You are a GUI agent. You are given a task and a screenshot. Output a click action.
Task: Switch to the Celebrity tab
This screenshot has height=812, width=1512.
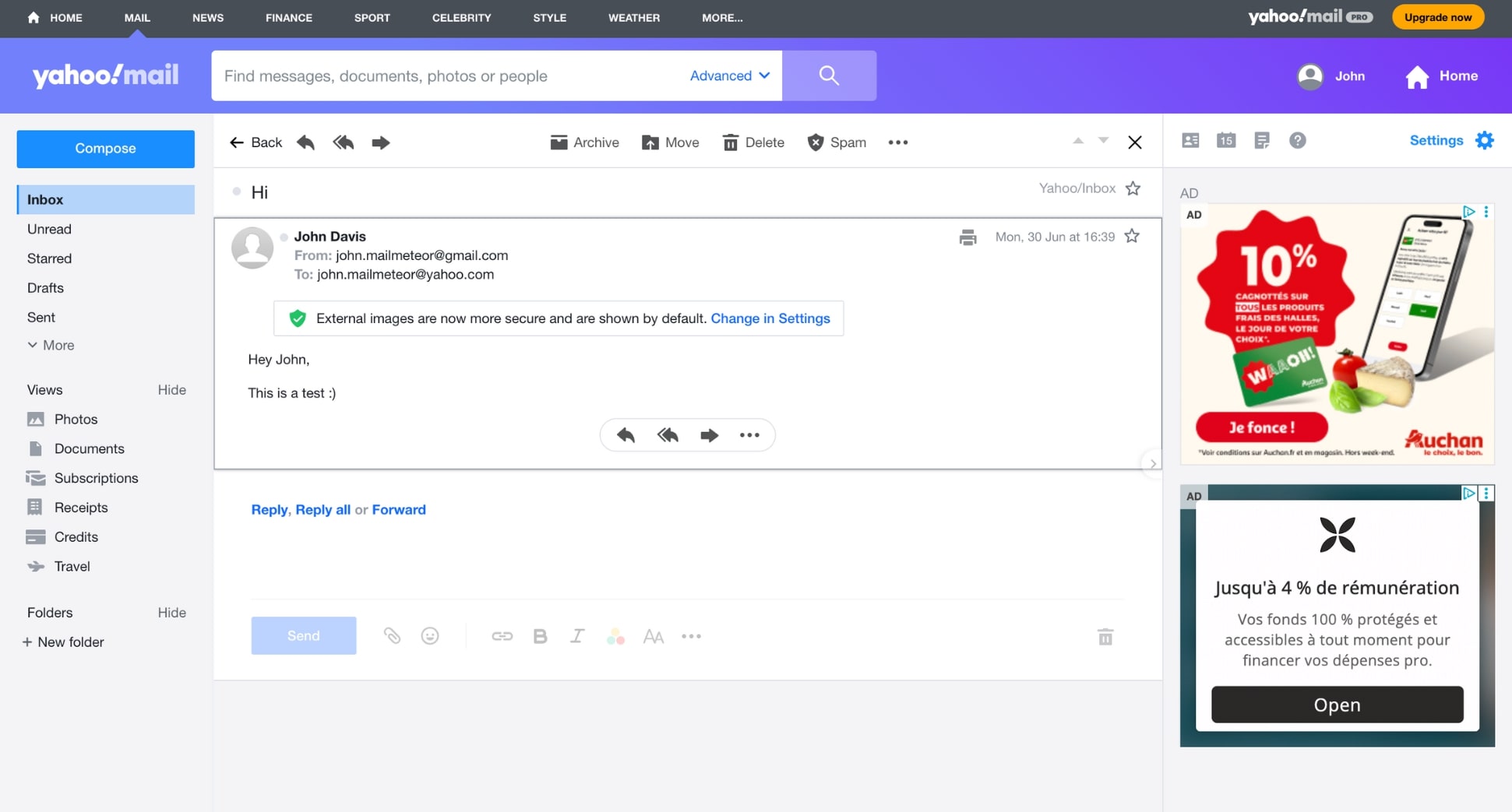pyautogui.click(x=461, y=17)
